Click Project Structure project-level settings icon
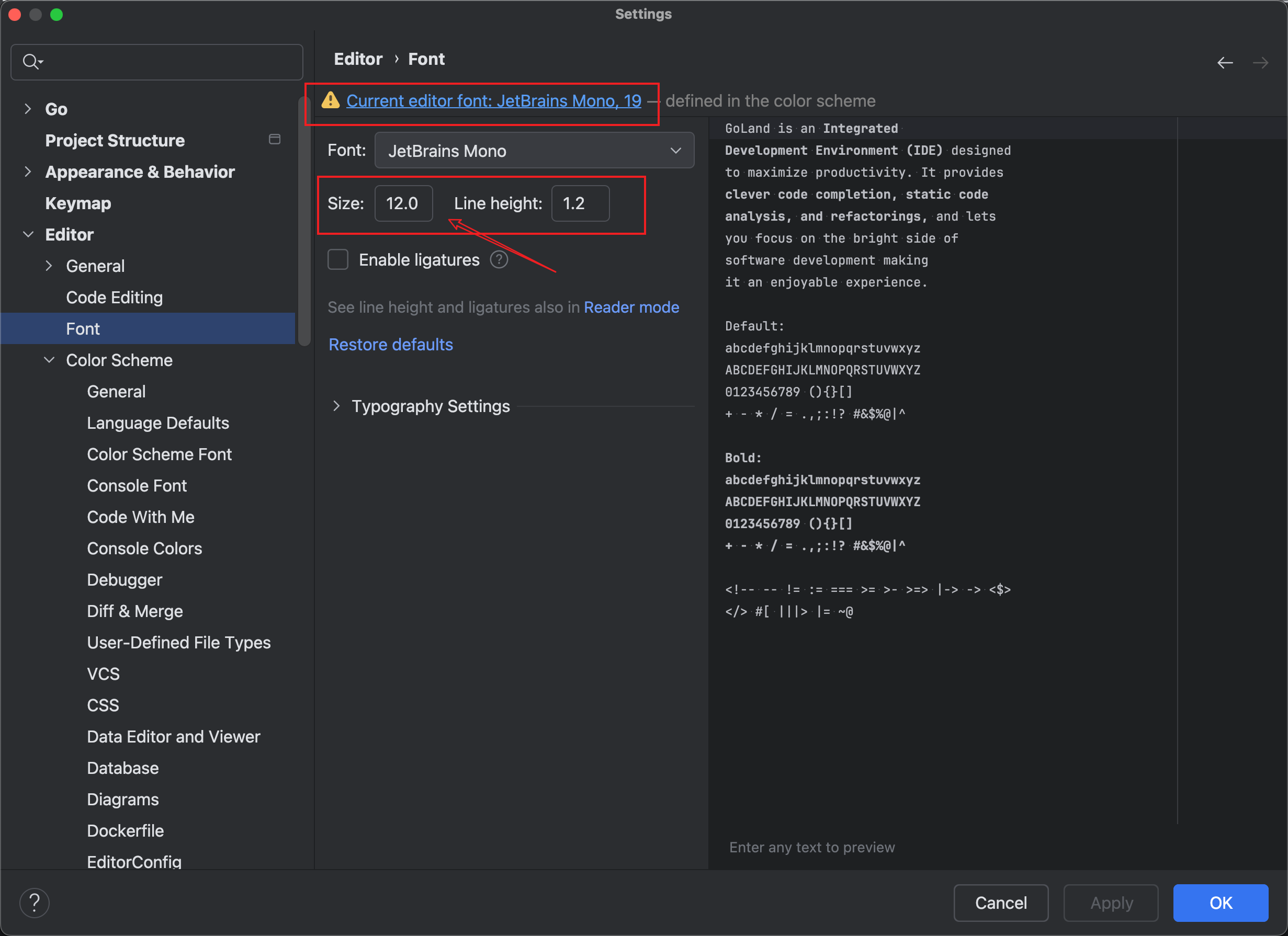Screen dimensions: 1288x936 pos(274,140)
